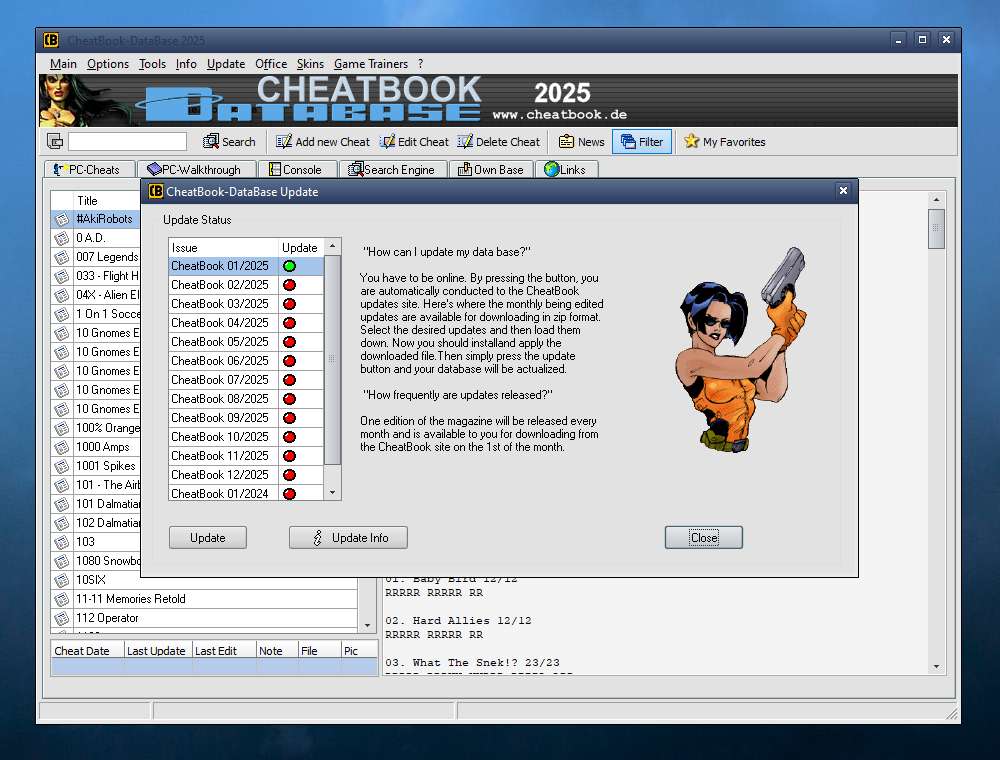Viewport: 1000px width, 760px height.
Task: Open the Main menu
Action: (63, 64)
